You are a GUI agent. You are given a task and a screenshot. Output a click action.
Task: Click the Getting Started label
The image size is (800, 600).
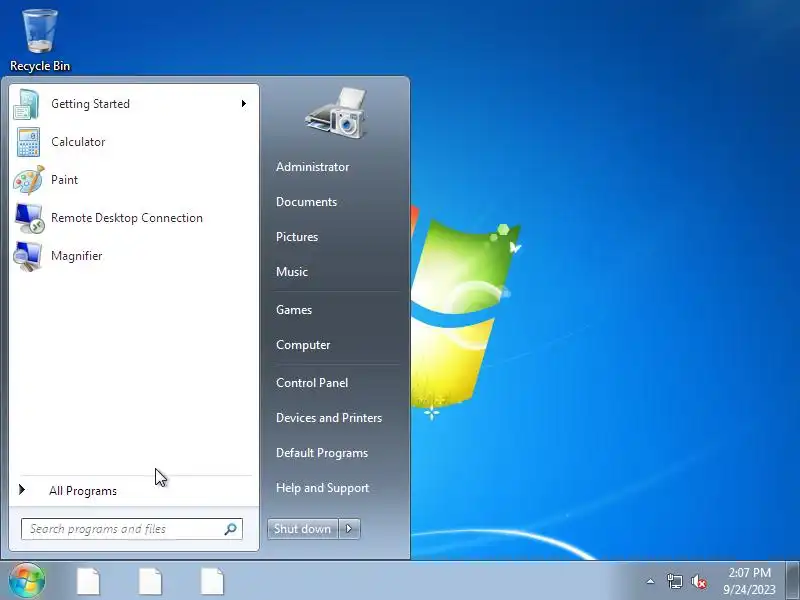pos(90,104)
